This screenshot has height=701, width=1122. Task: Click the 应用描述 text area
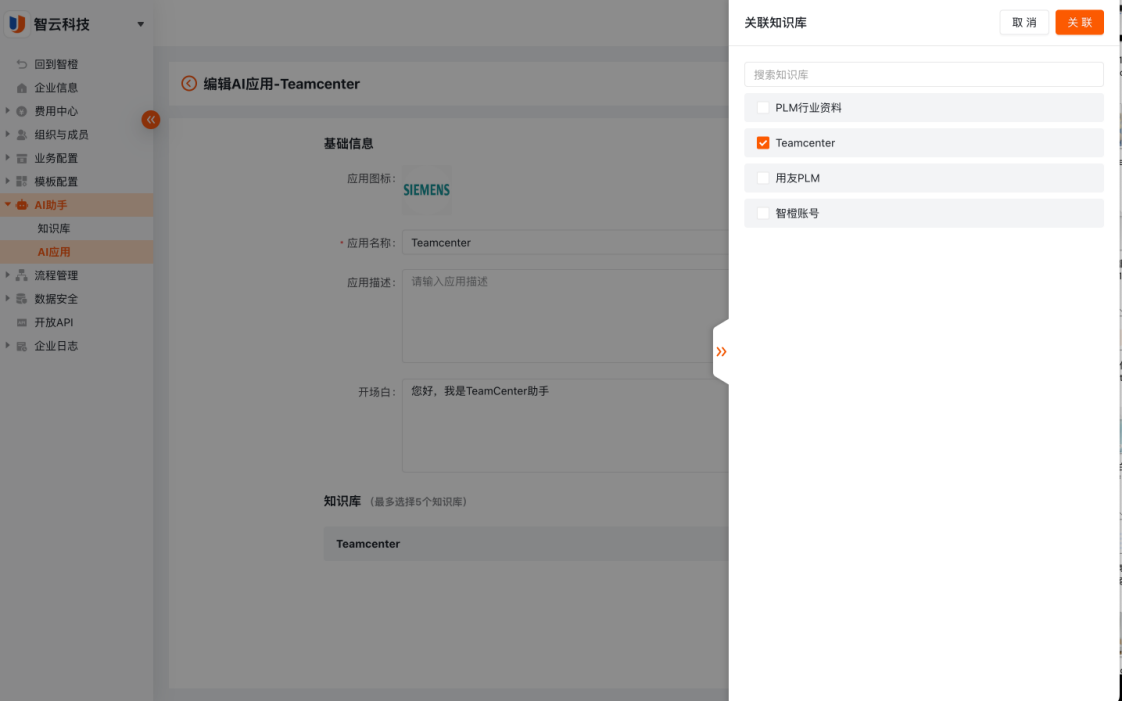tap(565, 316)
